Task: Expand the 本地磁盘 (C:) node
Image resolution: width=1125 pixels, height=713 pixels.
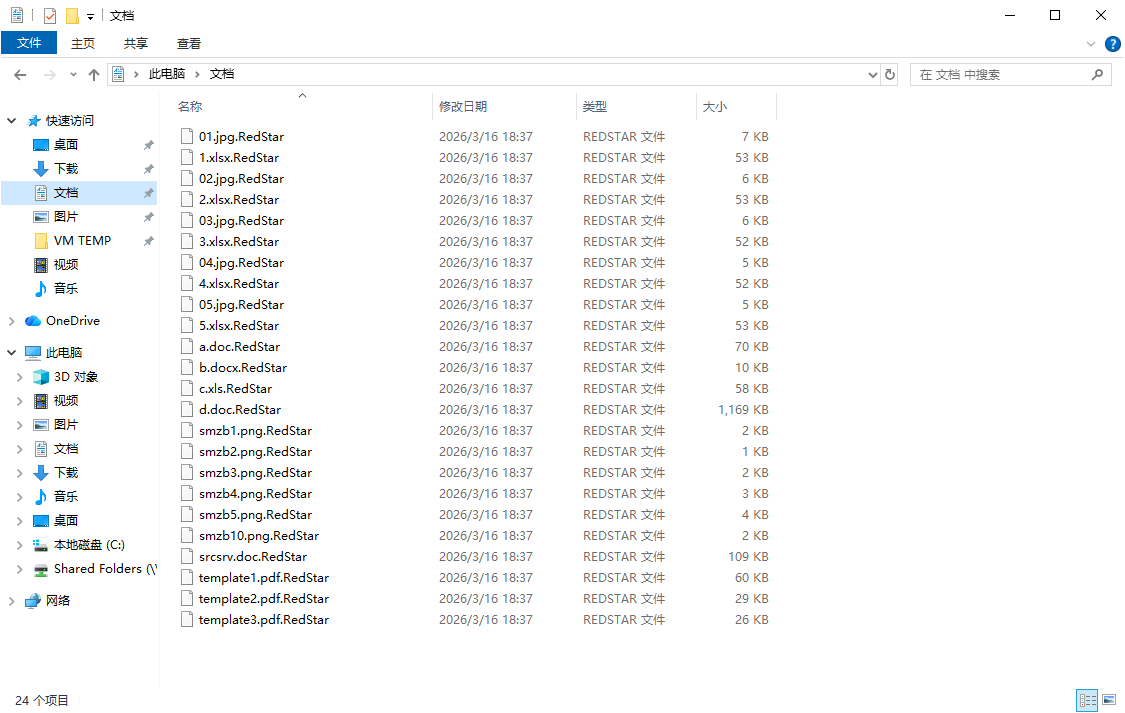Action: point(20,545)
